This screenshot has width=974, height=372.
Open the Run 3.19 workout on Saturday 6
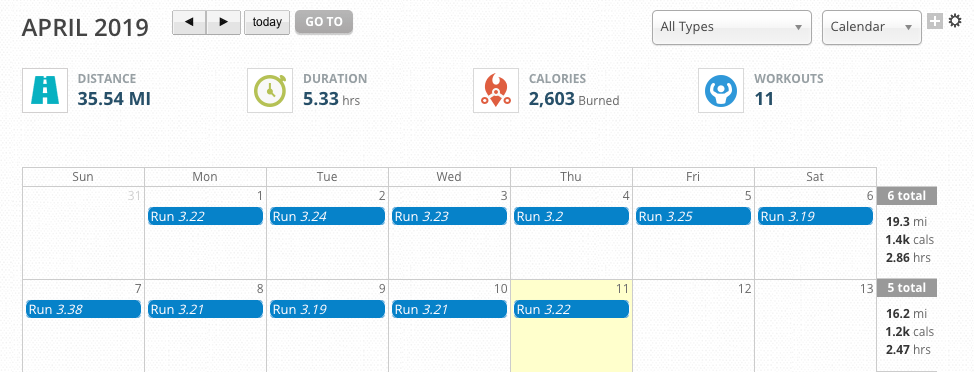pos(815,217)
